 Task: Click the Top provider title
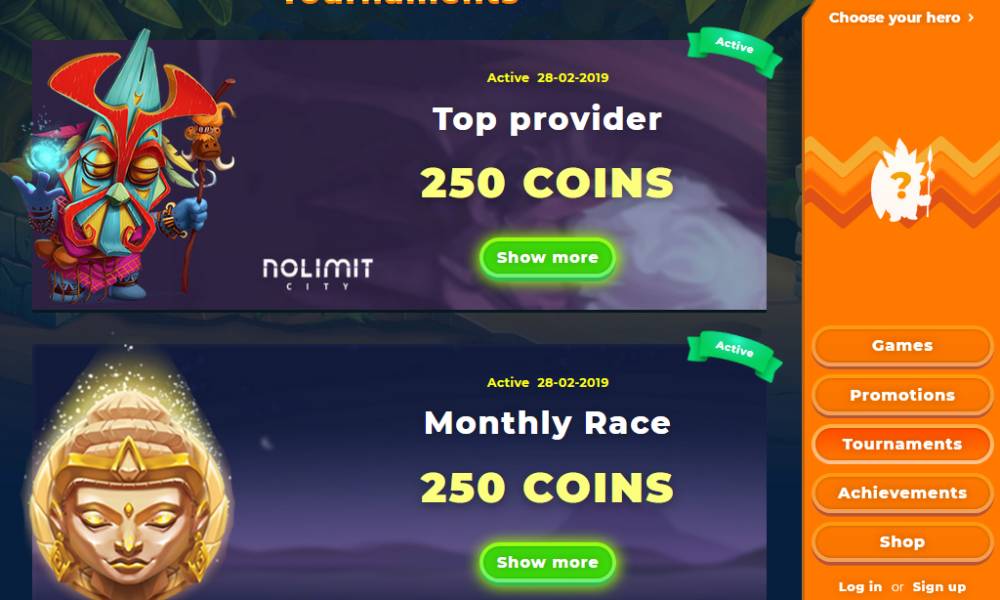pos(547,119)
